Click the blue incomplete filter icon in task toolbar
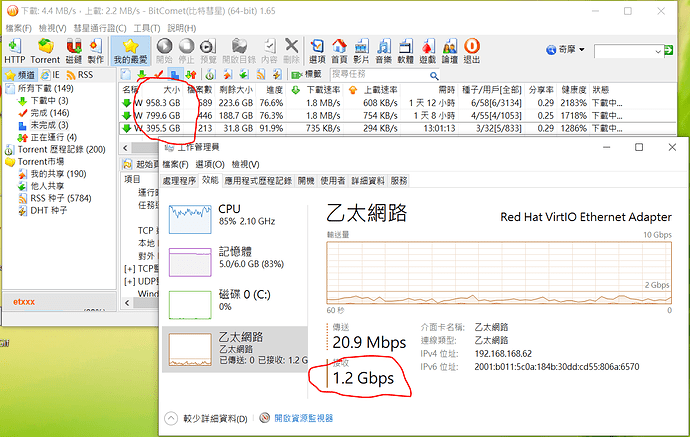The height and width of the screenshot is (437, 690). tap(174, 74)
